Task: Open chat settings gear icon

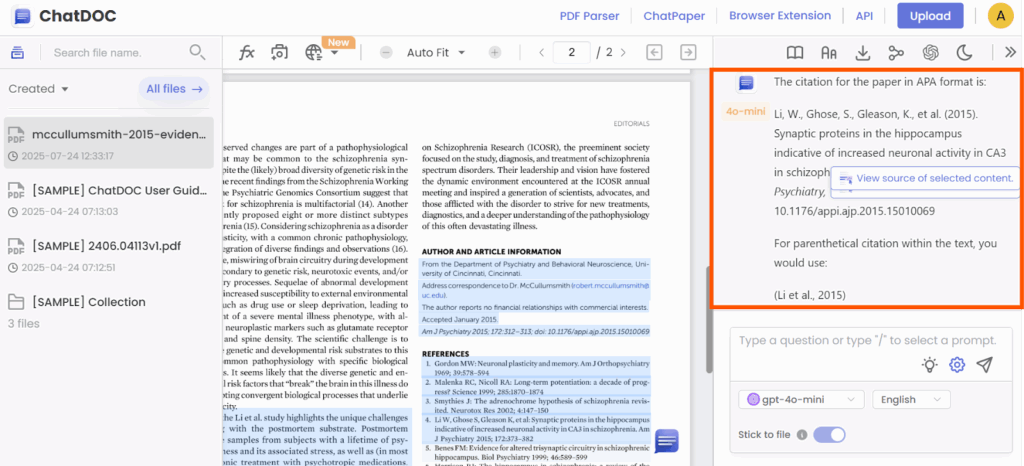Action: [x=957, y=365]
